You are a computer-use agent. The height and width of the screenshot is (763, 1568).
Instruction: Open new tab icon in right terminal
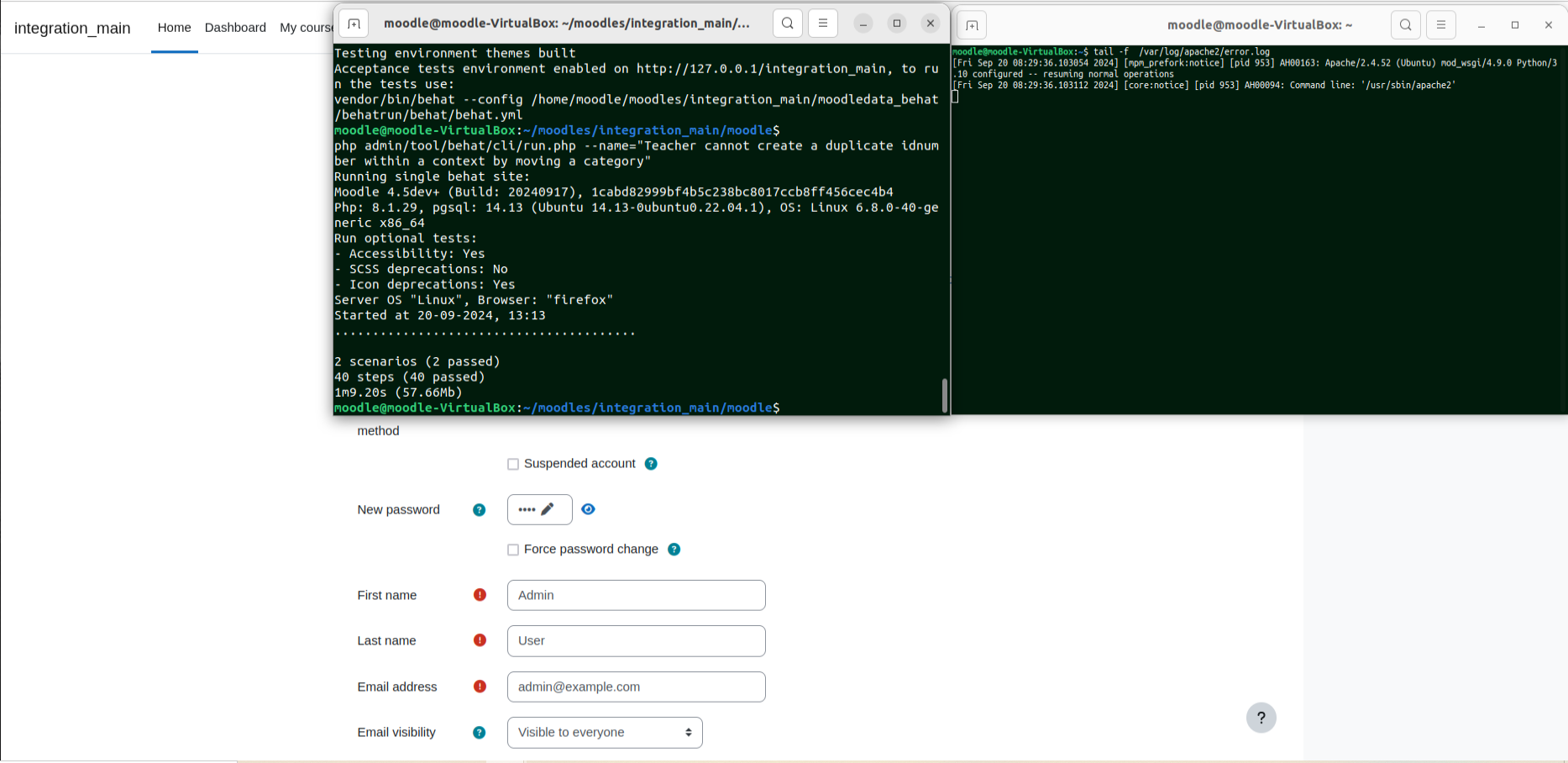pos(972,25)
